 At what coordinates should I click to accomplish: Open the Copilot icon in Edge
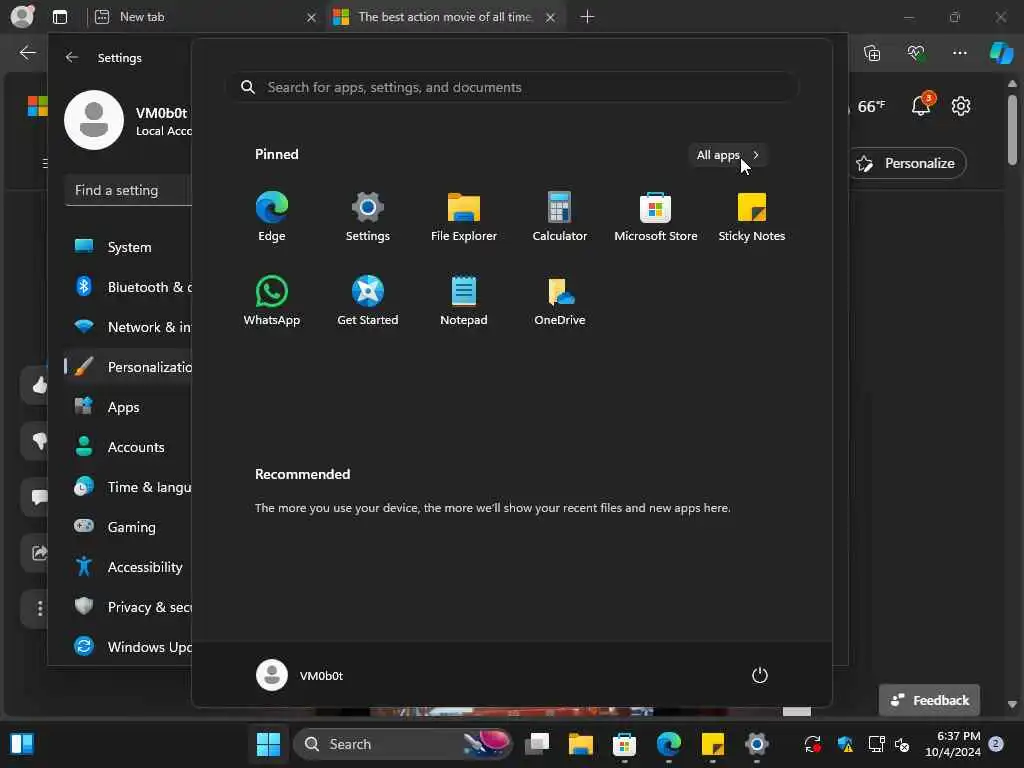coord(1001,53)
